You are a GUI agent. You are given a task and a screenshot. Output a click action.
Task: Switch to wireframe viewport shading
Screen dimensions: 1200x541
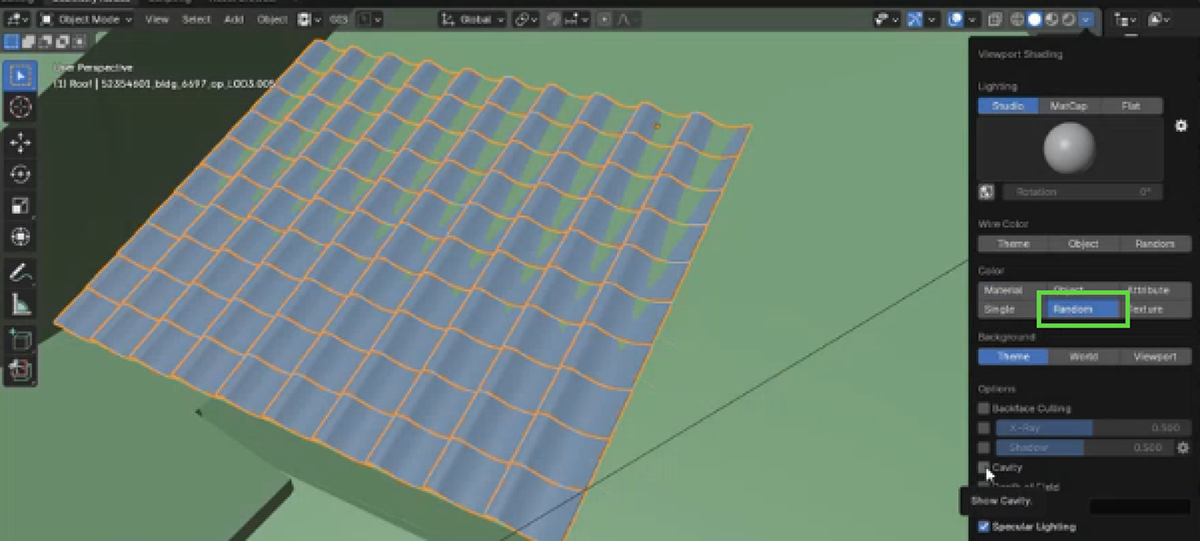coord(1017,19)
